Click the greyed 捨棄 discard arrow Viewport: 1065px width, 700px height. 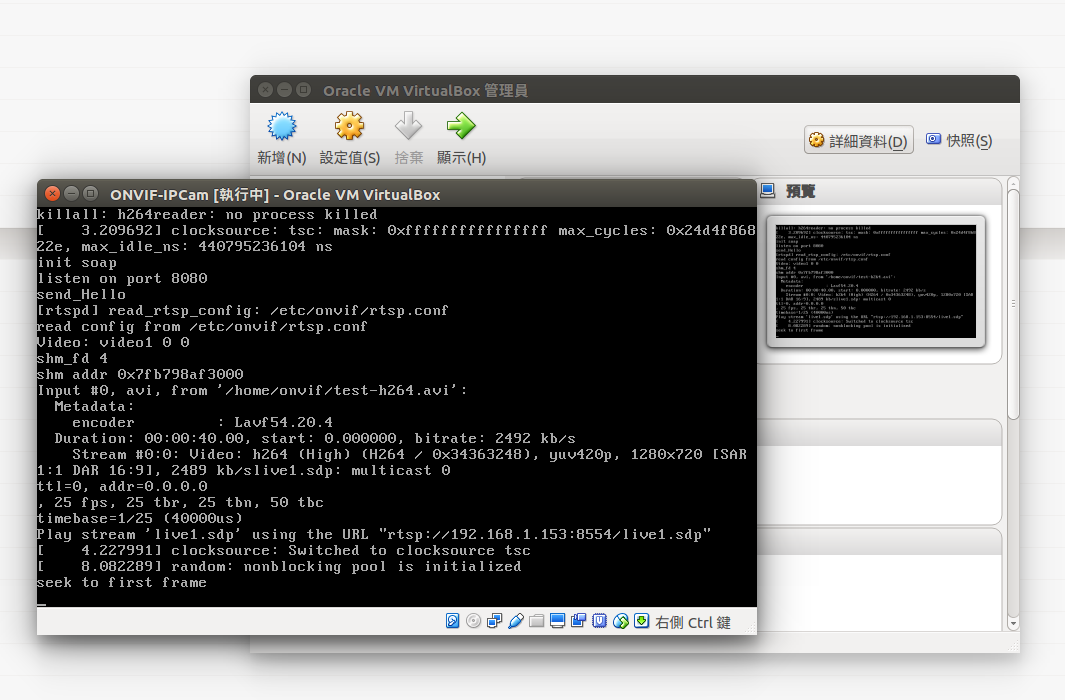click(408, 126)
